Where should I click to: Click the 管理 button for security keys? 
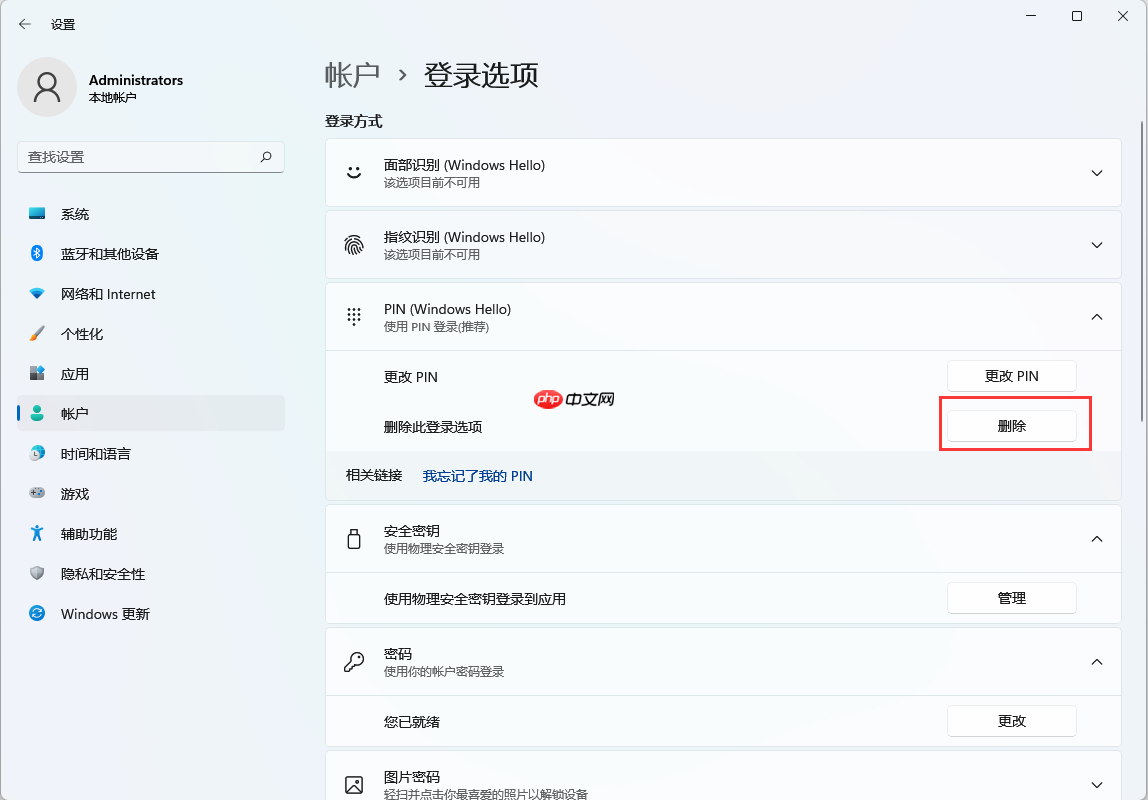click(x=1012, y=597)
